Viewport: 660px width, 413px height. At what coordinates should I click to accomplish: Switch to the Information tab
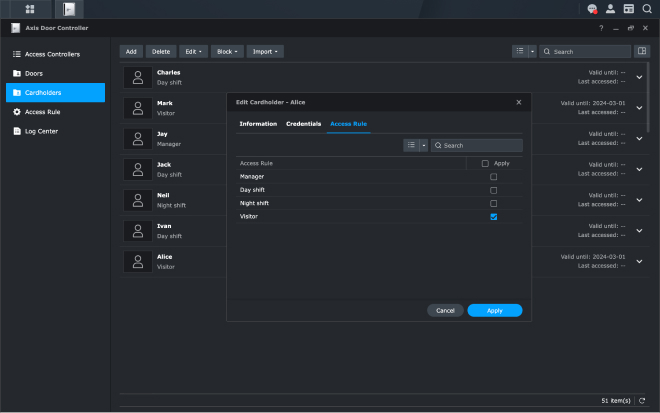click(258, 123)
